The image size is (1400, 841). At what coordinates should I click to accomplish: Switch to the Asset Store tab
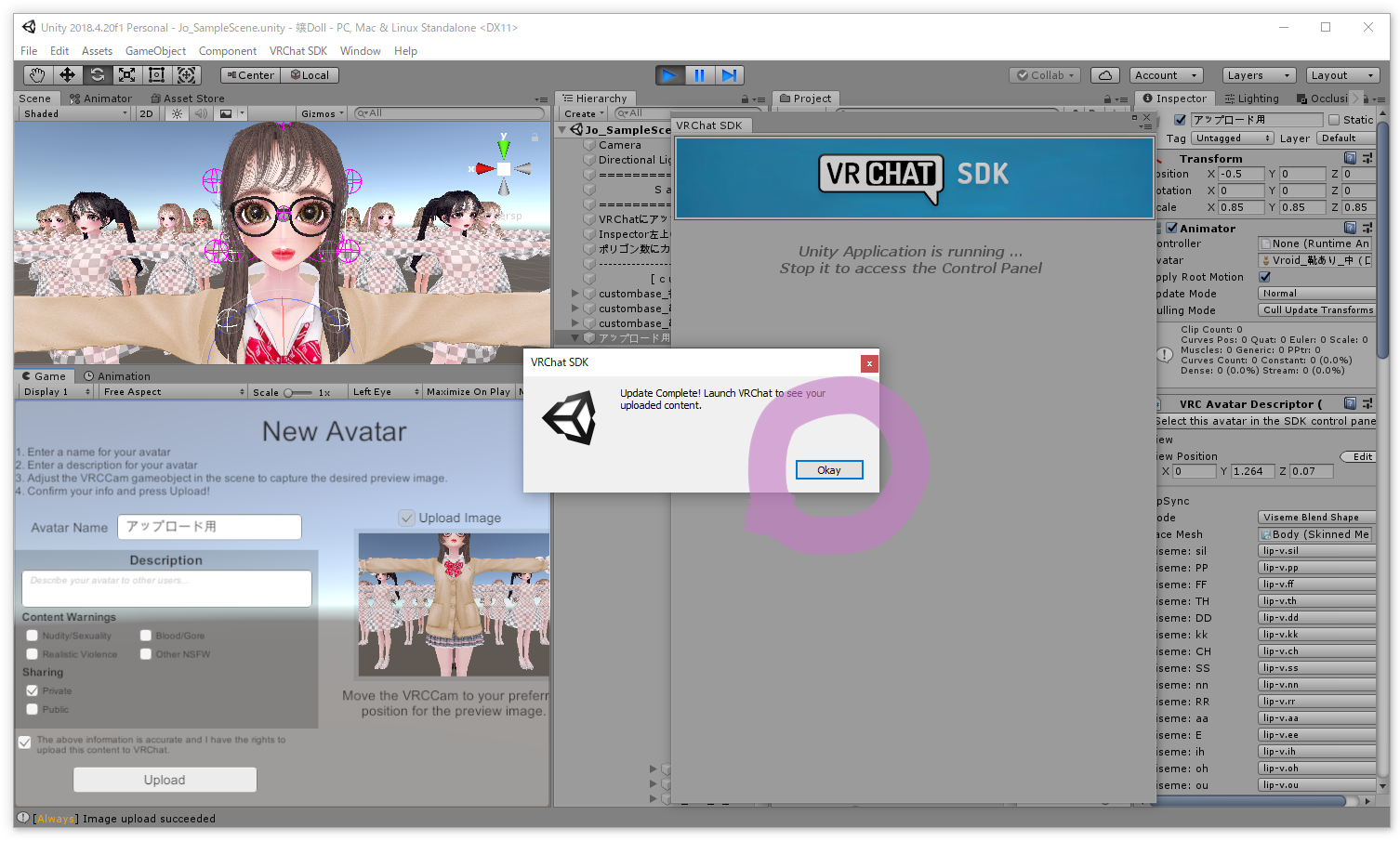pyautogui.click(x=187, y=99)
